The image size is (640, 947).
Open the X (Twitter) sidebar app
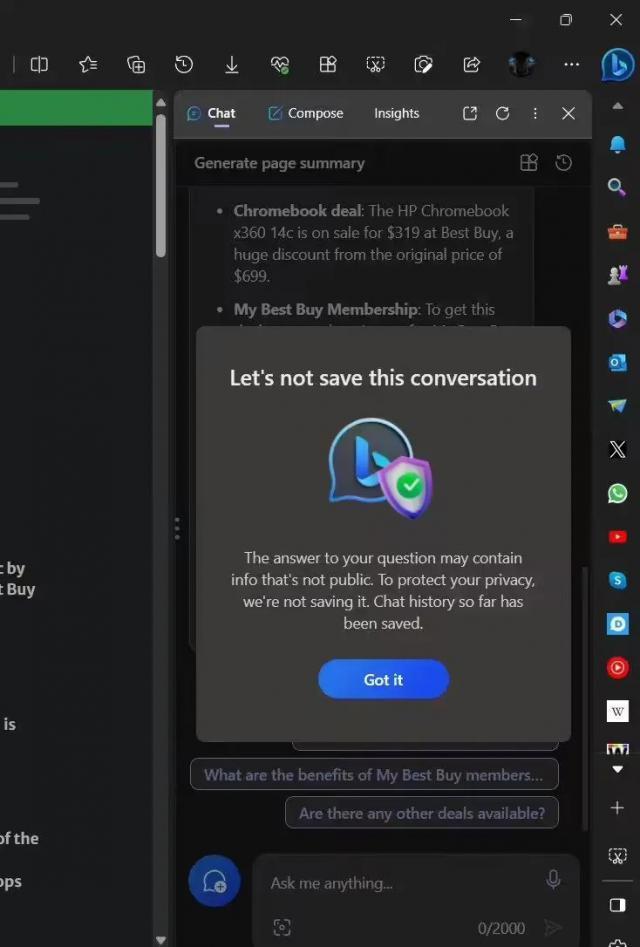click(617, 449)
